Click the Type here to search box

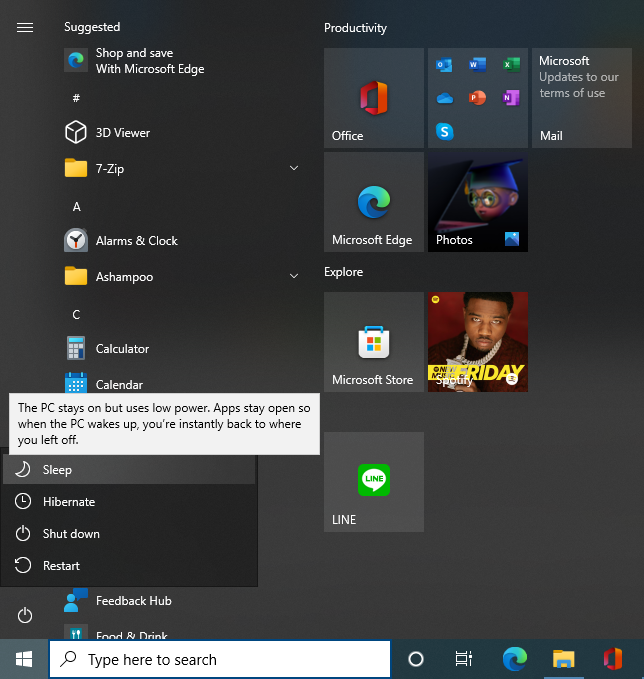(220, 659)
